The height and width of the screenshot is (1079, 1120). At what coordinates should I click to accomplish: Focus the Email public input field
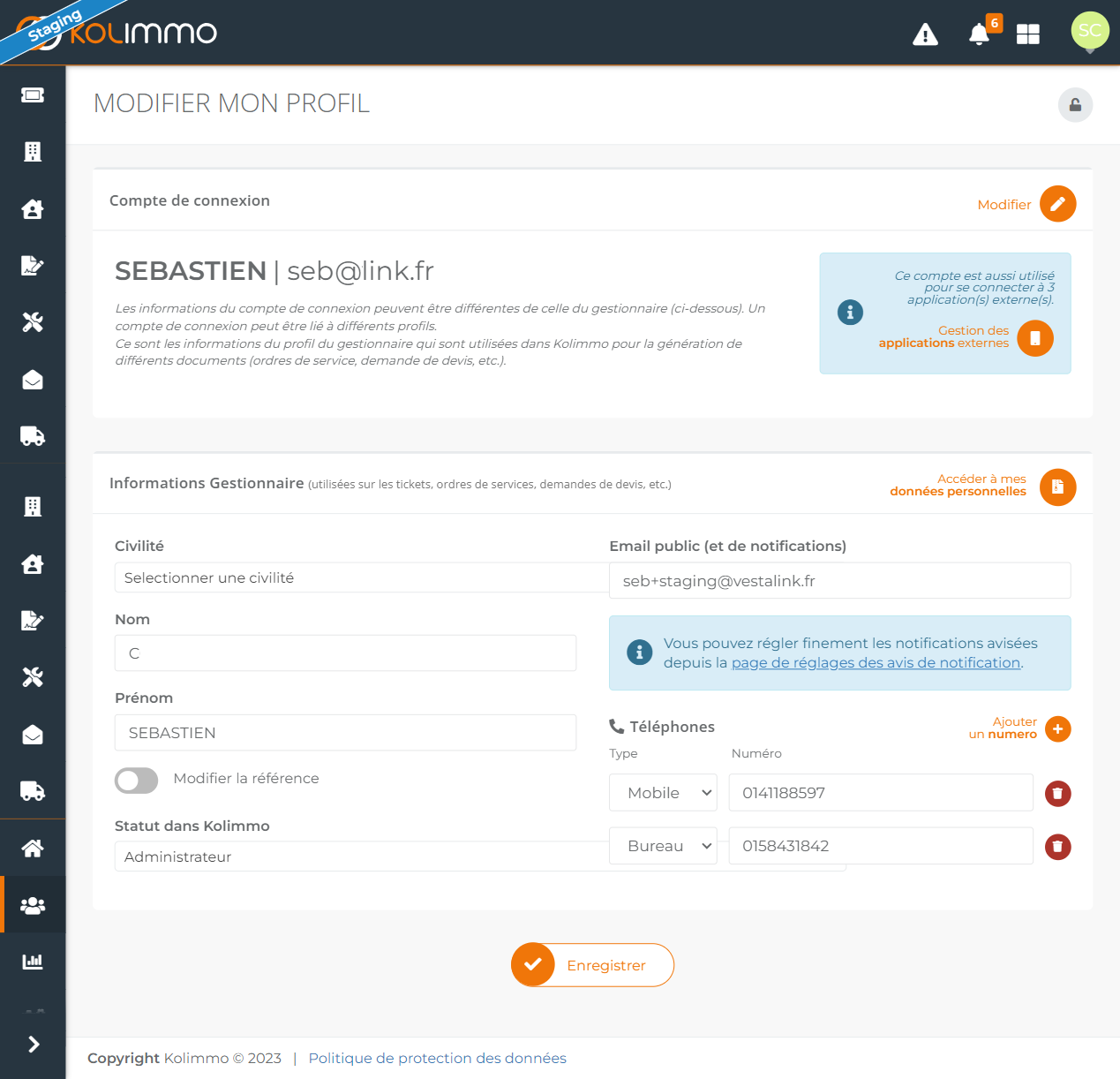(839, 581)
